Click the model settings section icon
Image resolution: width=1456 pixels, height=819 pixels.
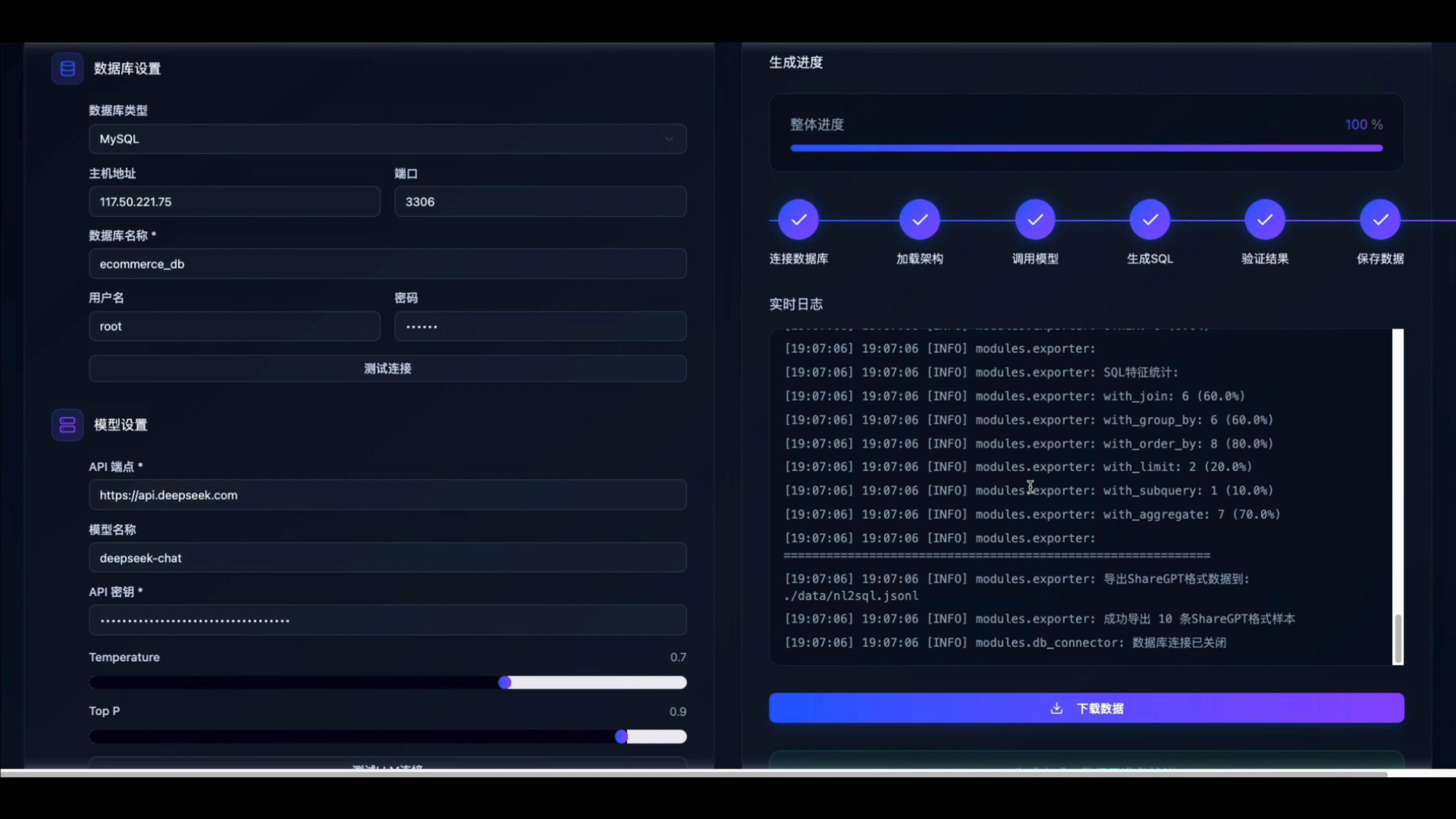(x=67, y=425)
